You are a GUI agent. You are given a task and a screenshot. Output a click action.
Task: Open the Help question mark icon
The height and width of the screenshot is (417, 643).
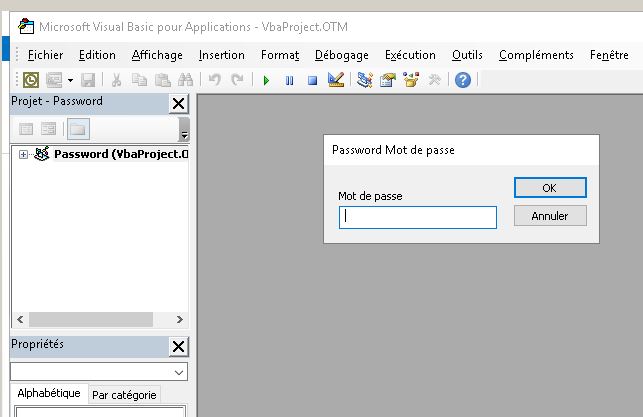[463, 80]
